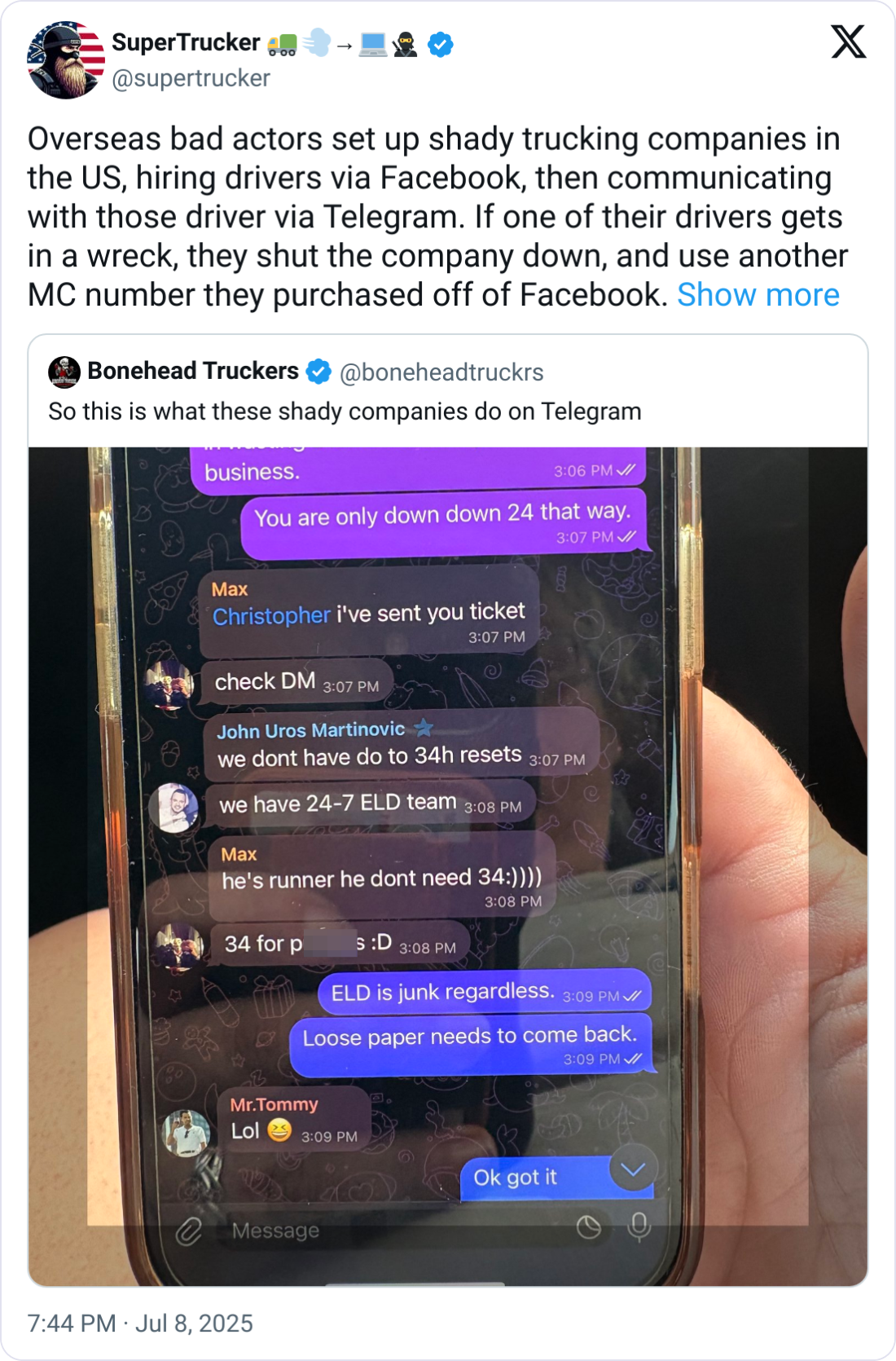Viewport: 896px width, 1361px height.
Task: Click SuperTrucker's blue verified badge
Action: 441,44
